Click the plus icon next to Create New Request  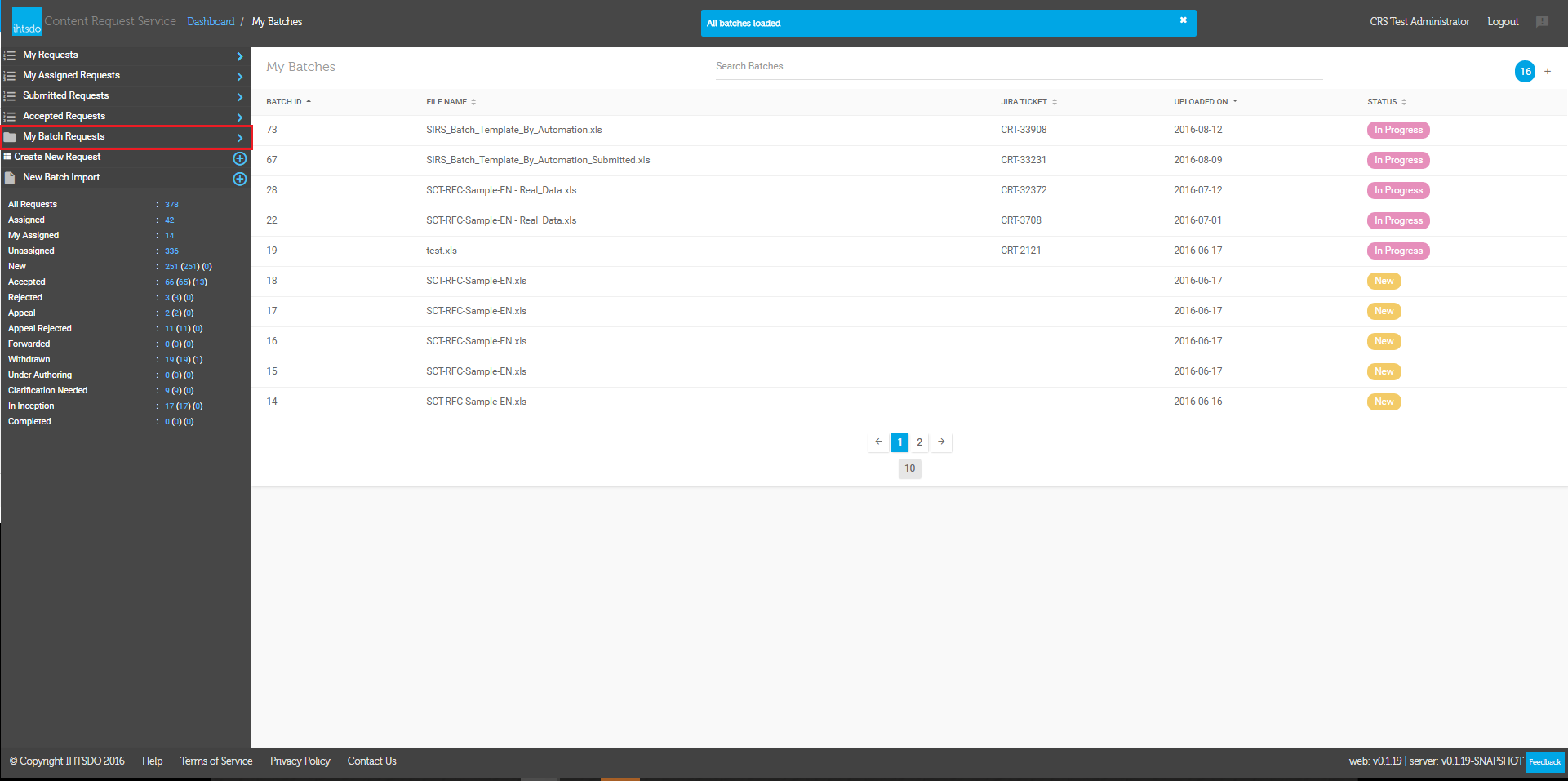click(240, 158)
